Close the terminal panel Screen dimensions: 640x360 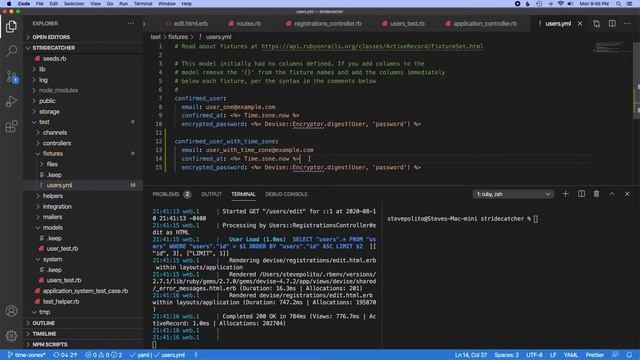pyautogui.click(x=627, y=194)
